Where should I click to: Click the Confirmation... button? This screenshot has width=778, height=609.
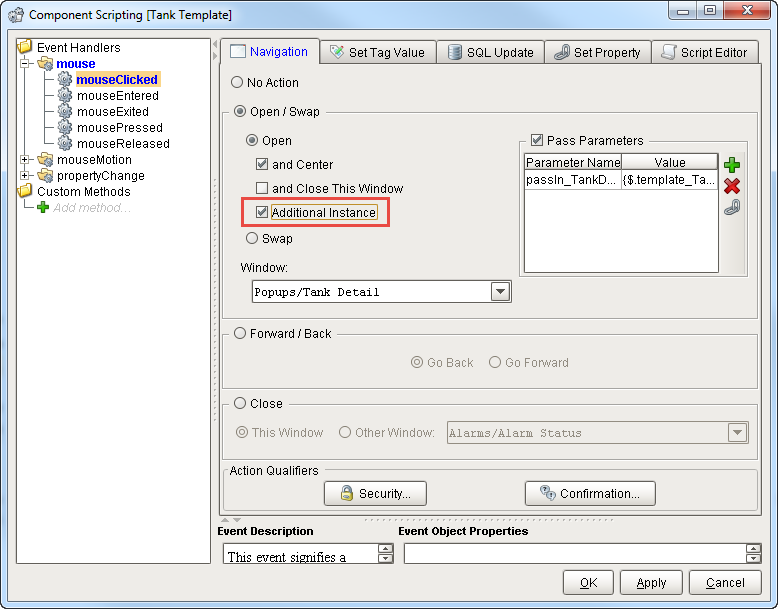click(x=590, y=493)
